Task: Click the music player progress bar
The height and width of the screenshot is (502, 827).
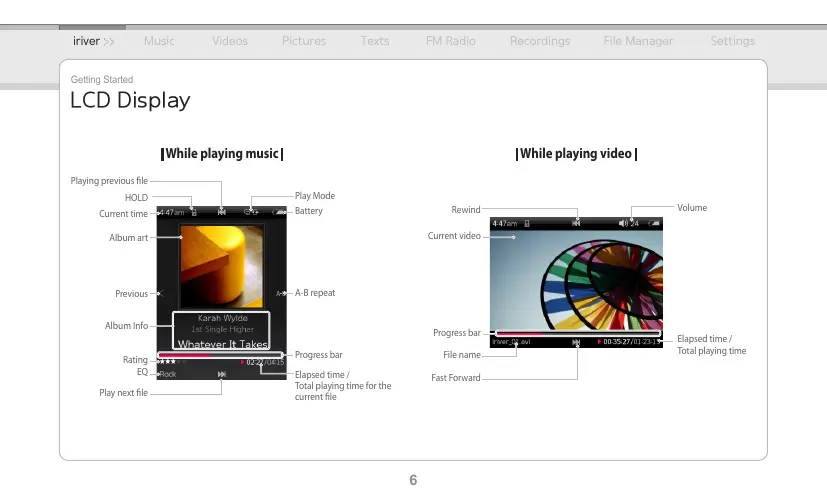Action: [222, 355]
